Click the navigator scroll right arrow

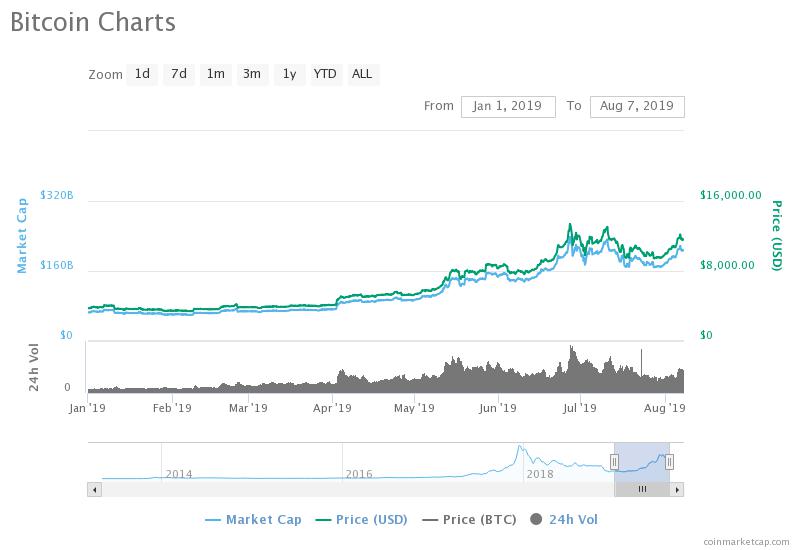point(677,490)
